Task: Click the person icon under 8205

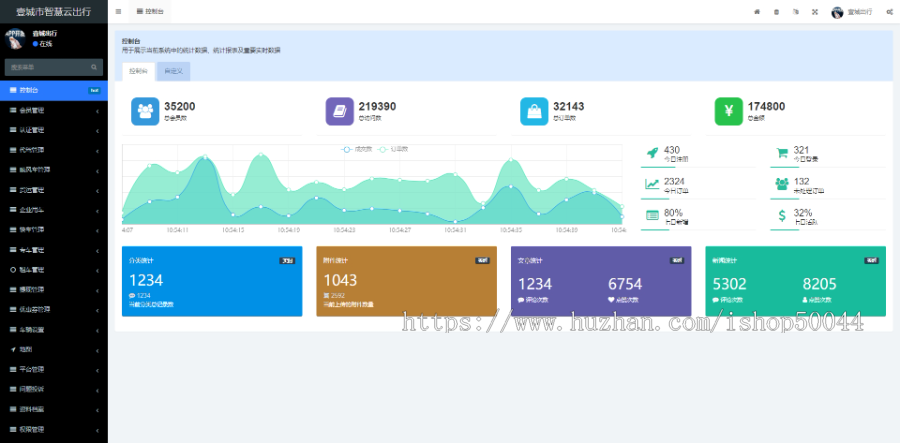Action: [805, 300]
